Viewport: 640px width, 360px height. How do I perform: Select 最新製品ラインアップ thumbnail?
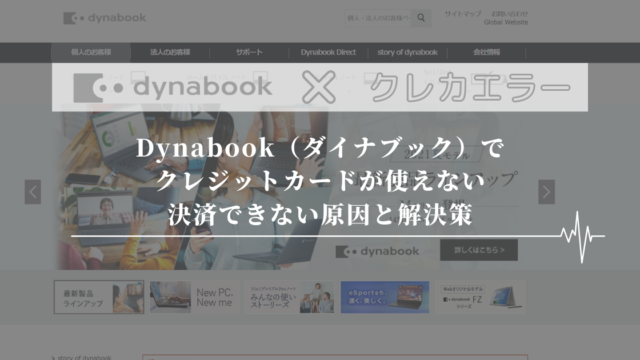coord(99,297)
